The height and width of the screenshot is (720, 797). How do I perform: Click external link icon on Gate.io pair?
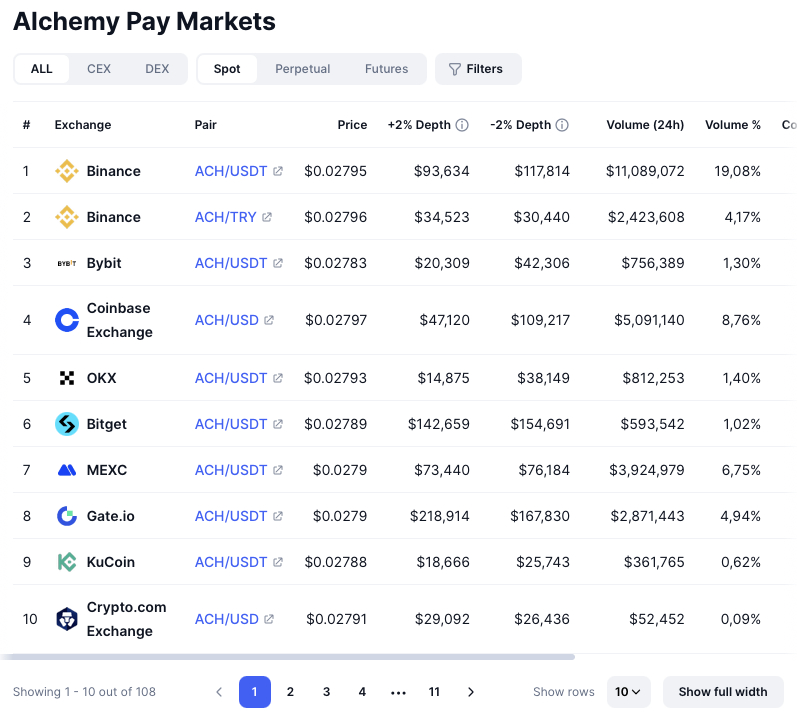pyautogui.click(x=278, y=516)
